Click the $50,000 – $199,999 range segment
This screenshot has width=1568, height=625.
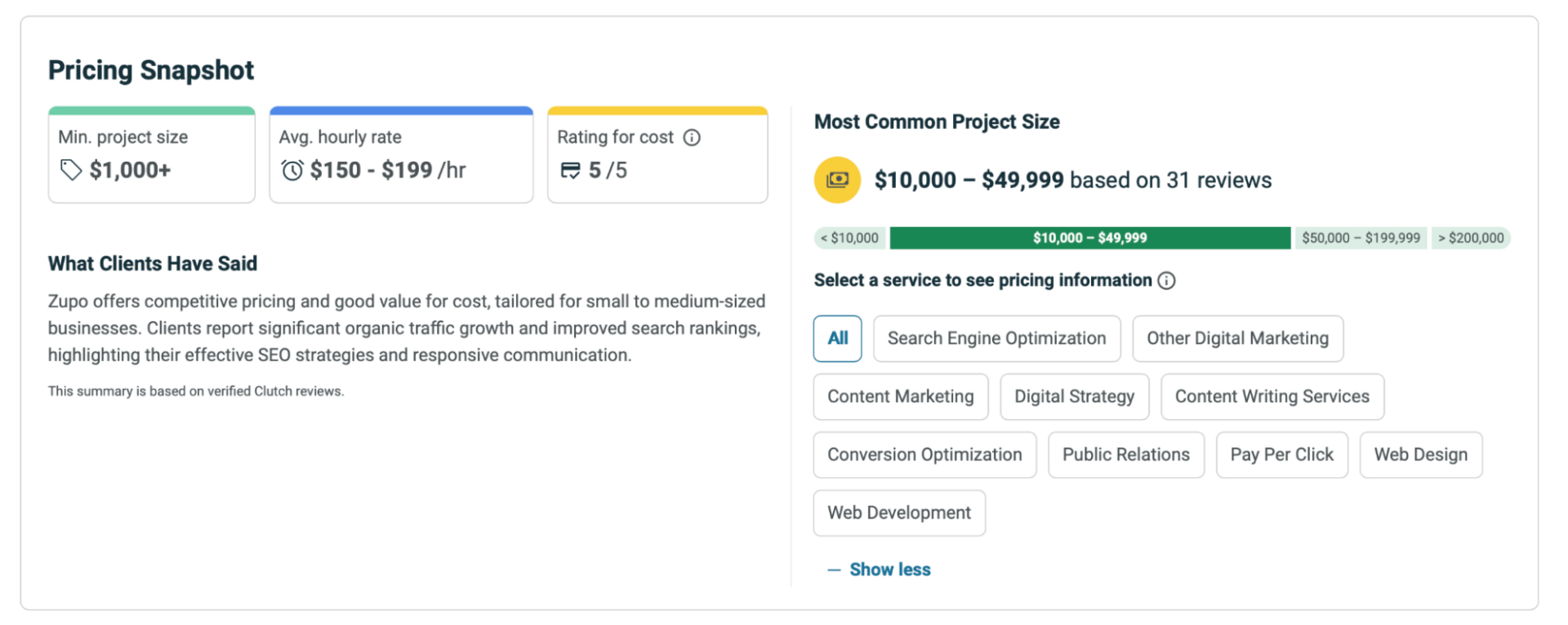tap(1361, 238)
